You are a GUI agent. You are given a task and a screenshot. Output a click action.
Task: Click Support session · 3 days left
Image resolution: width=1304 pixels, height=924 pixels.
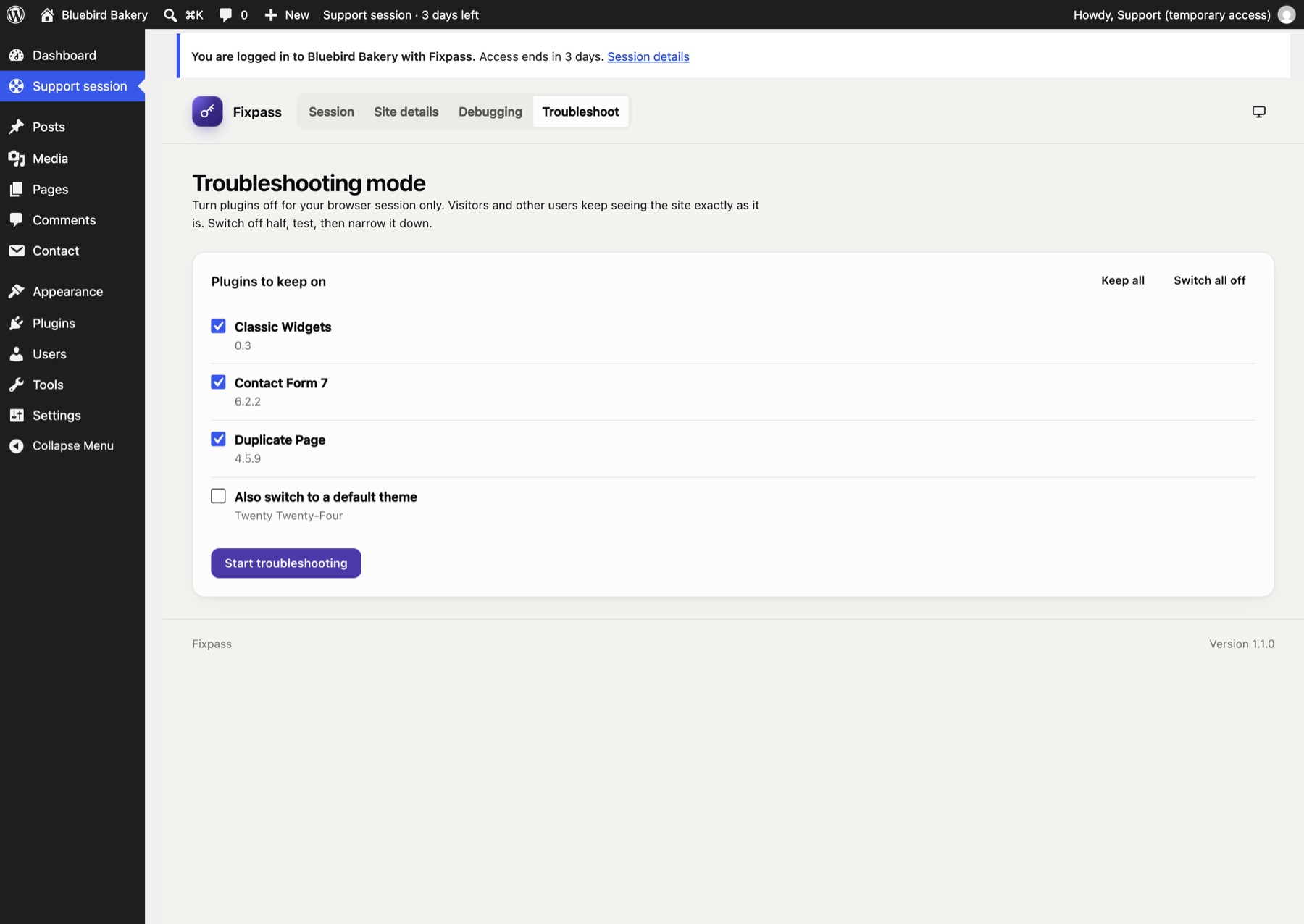pyautogui.click(x=401, y=14)
